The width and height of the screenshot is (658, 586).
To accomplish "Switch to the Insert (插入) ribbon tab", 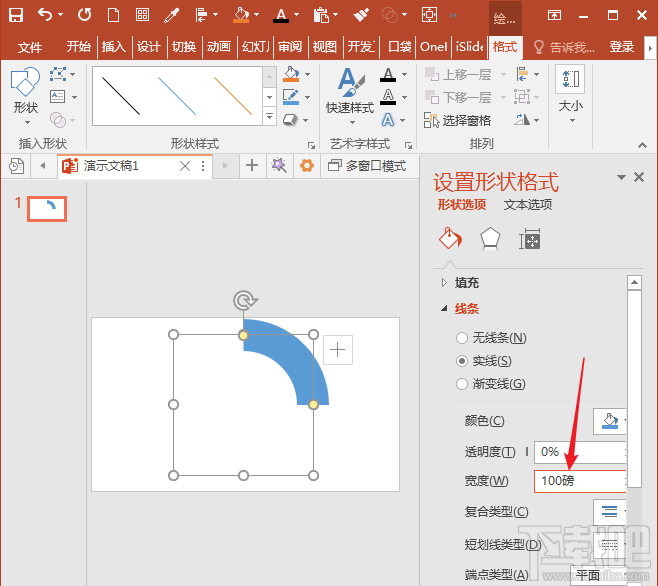I will (x=114, y=47).
